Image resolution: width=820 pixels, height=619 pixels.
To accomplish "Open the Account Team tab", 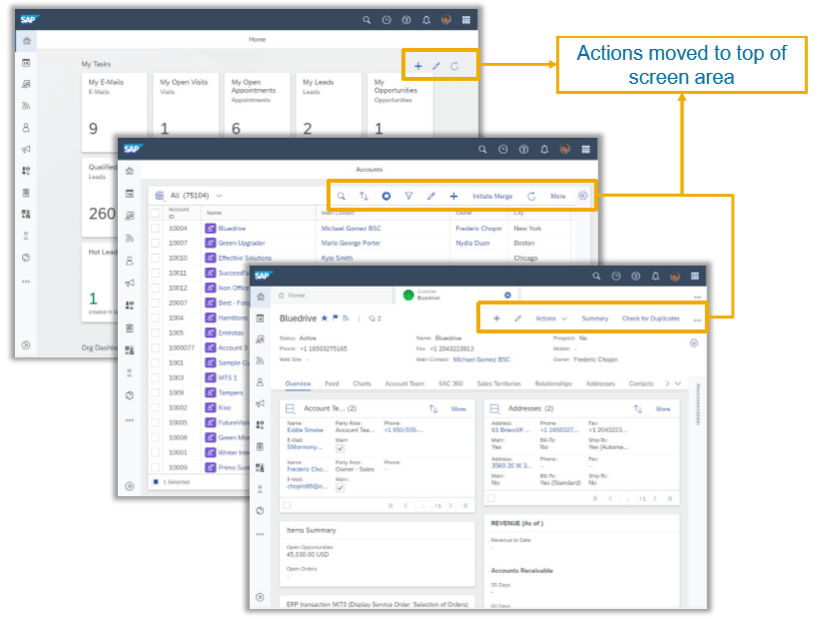I will (x=404, y=384).
